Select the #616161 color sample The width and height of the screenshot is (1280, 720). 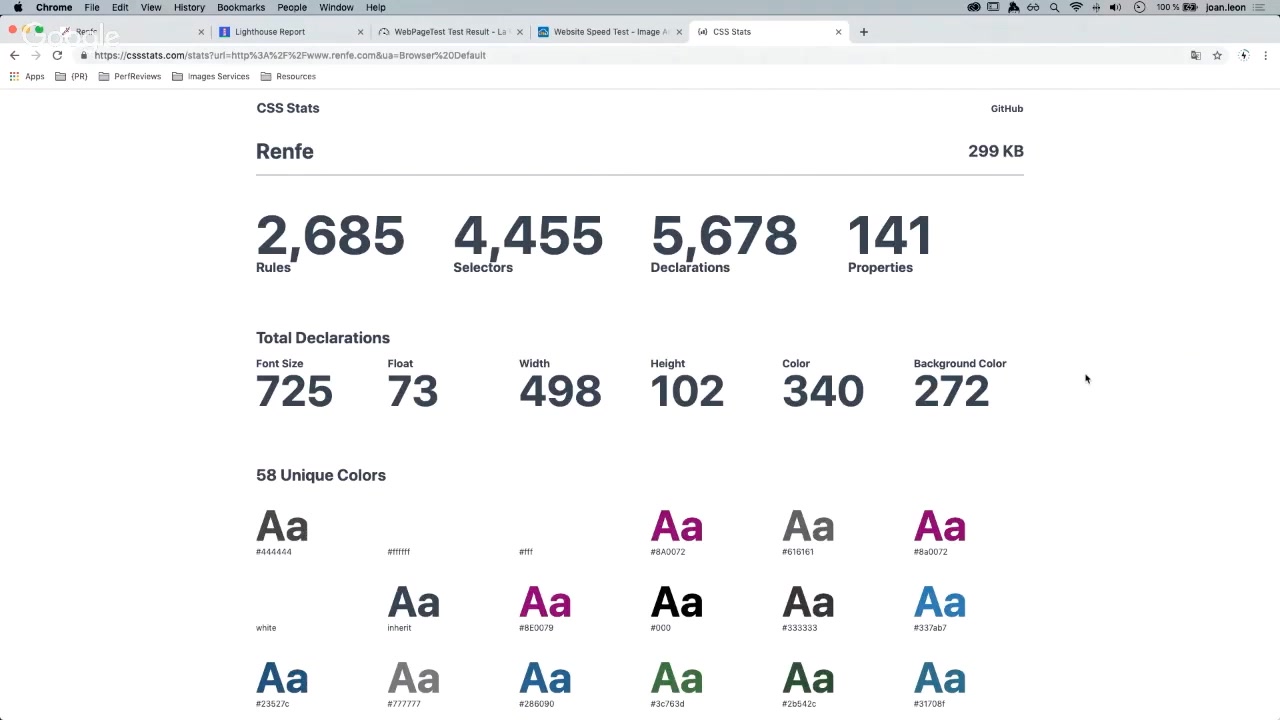click(808, 532)
